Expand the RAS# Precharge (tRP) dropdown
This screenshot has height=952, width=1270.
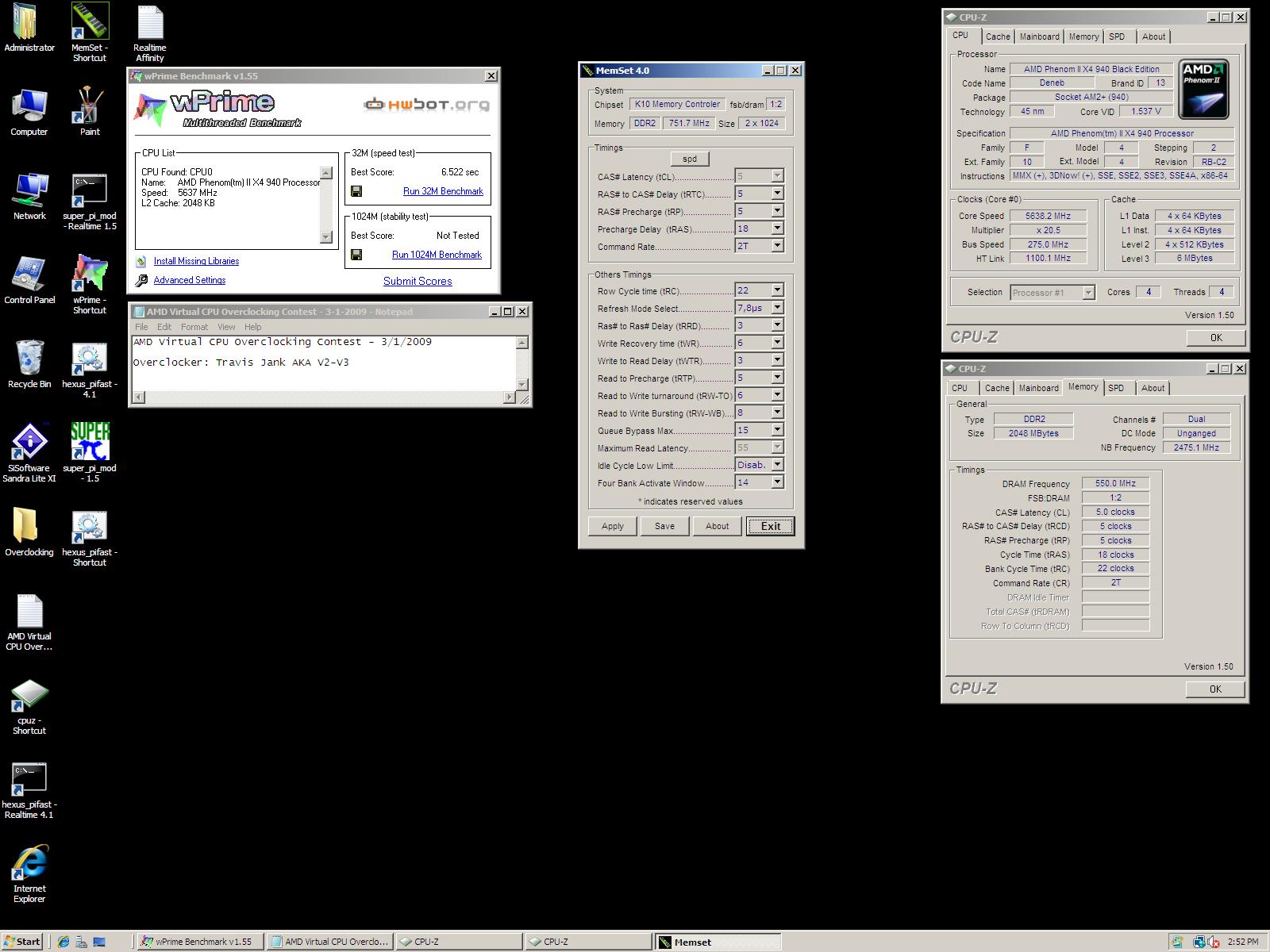777,211
